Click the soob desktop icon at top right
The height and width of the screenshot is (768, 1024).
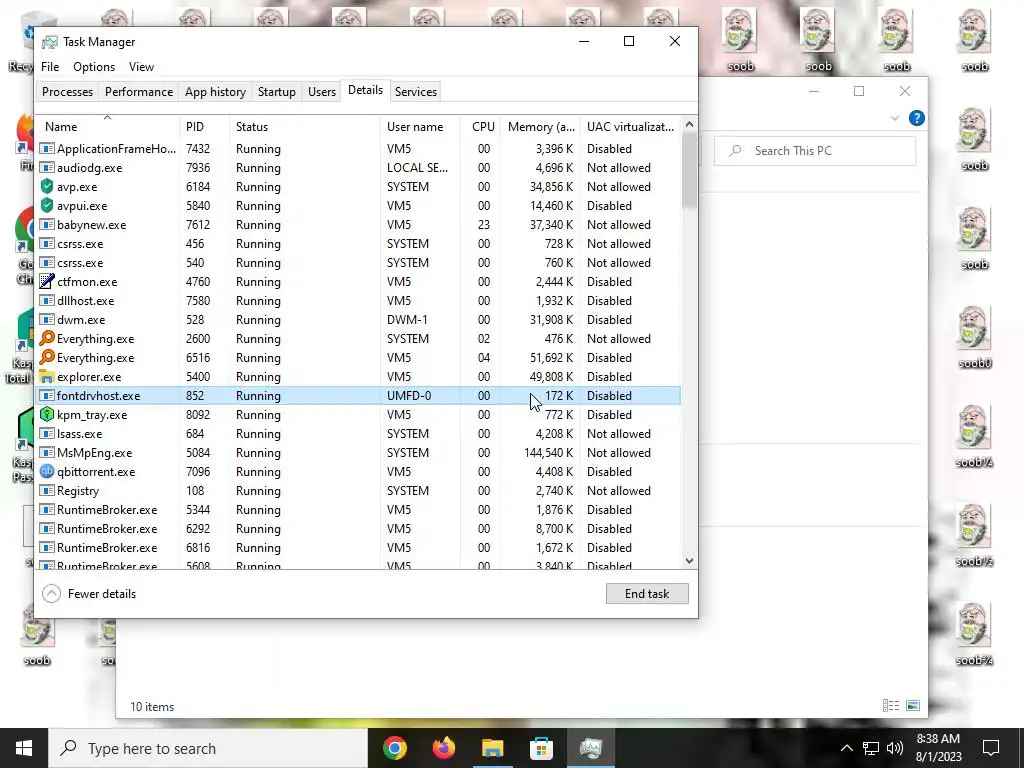tap(974, 39)
